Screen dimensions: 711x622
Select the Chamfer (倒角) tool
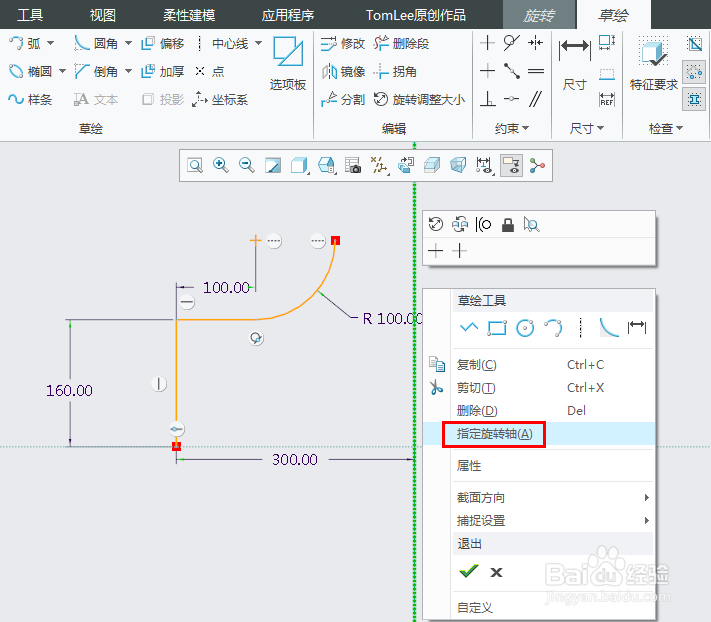click(x=96, y=72)
